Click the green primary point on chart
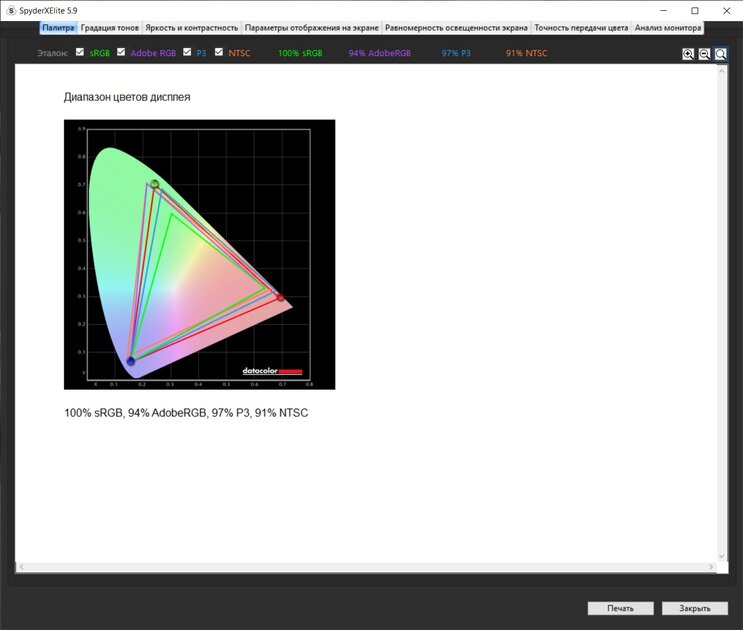The width and height of the screenshot is (743, 630). coord(154,184)
